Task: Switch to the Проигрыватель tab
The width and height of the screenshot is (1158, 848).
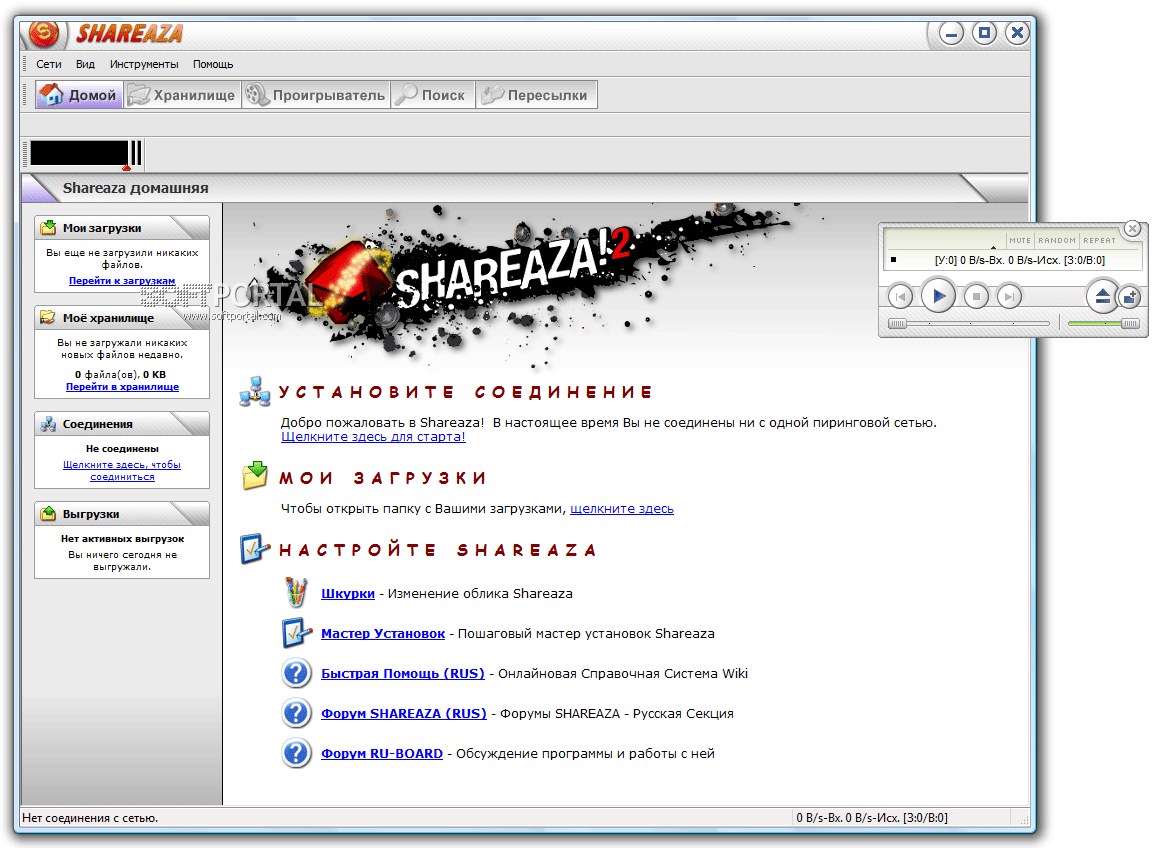Action: tap(316, 95)
